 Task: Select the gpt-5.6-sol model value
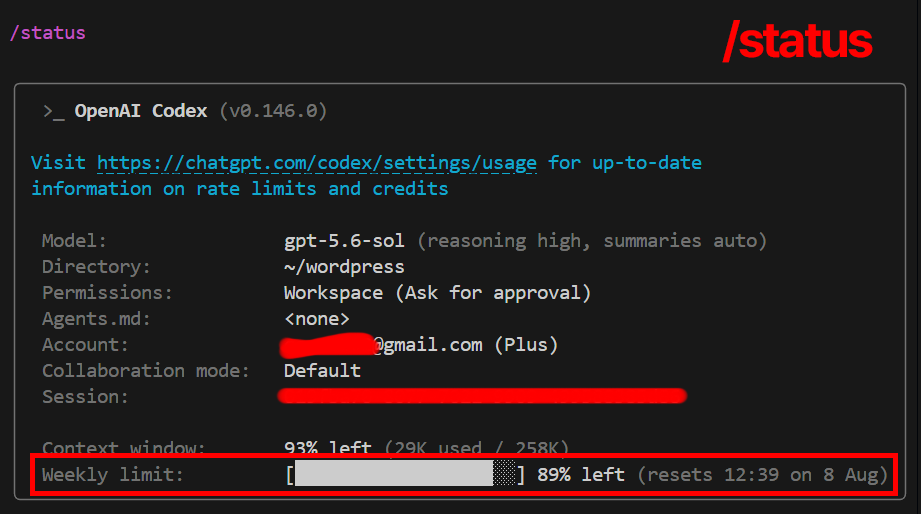344,241
